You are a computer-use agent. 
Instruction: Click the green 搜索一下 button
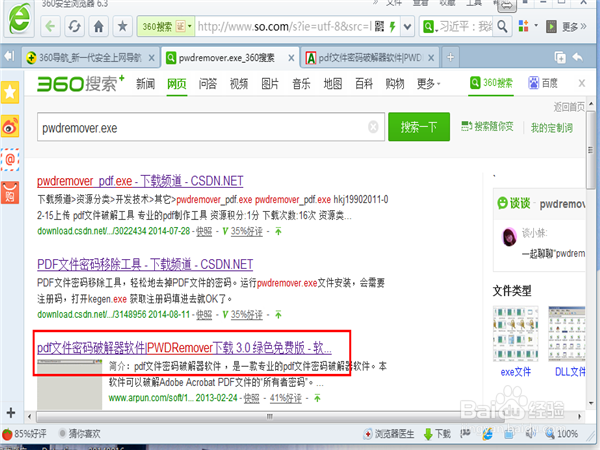point(419,127)
